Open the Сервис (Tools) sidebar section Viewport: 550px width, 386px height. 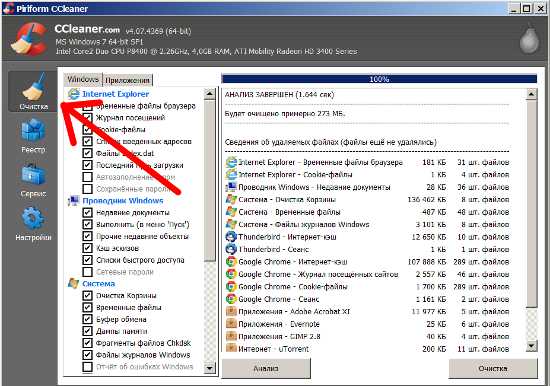point(33,180)
